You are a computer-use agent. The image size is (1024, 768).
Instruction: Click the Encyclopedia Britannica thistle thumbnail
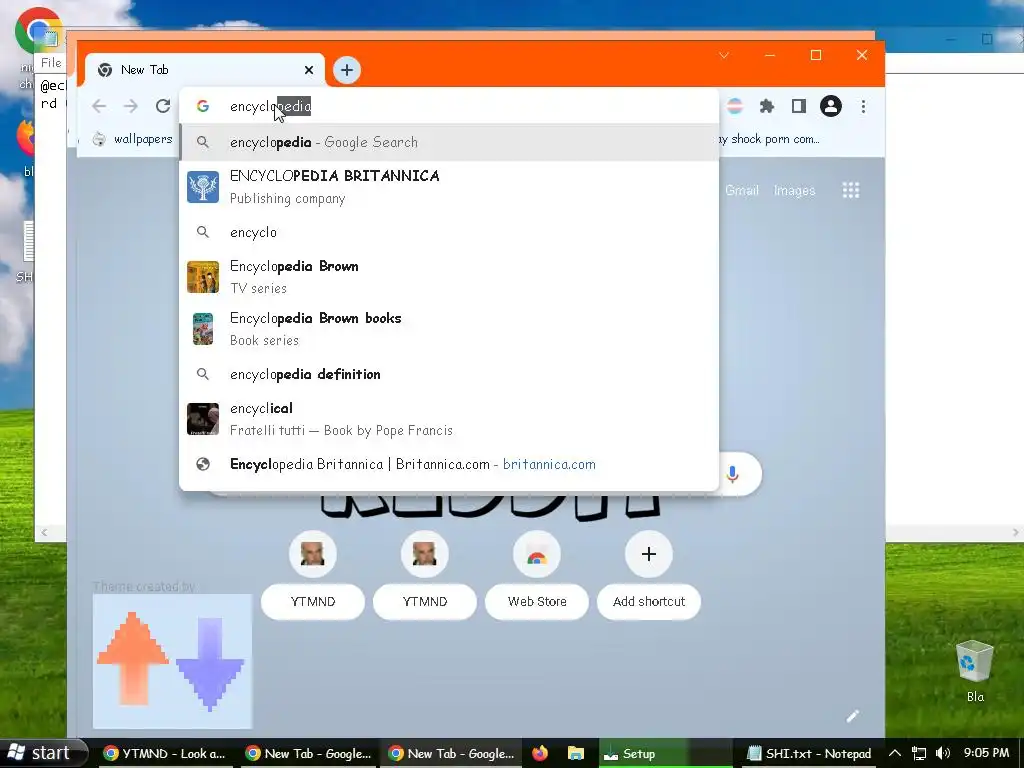pos(203,187)
